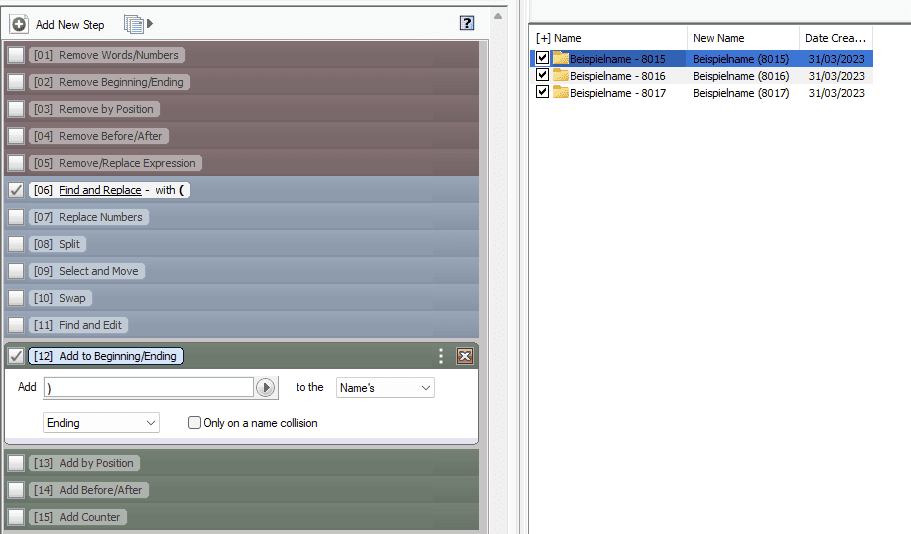
Task: Enable step 08 Split checkbox
Action: [16, 244]
